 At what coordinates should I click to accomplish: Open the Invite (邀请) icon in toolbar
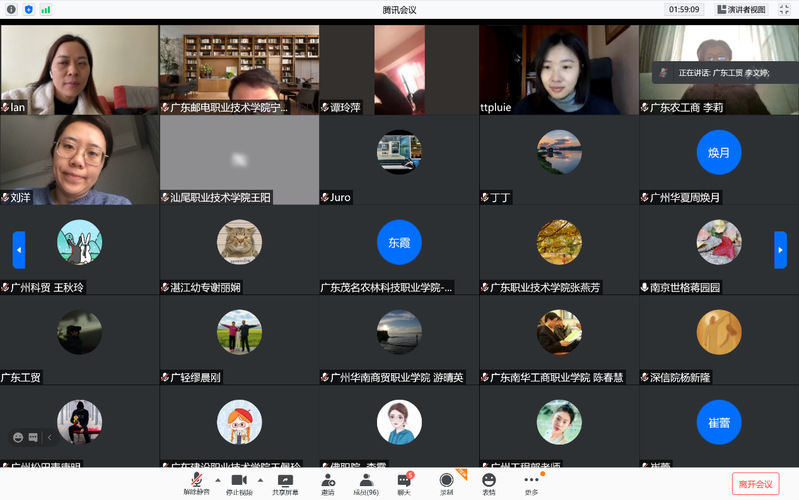(x=327, y=481)
